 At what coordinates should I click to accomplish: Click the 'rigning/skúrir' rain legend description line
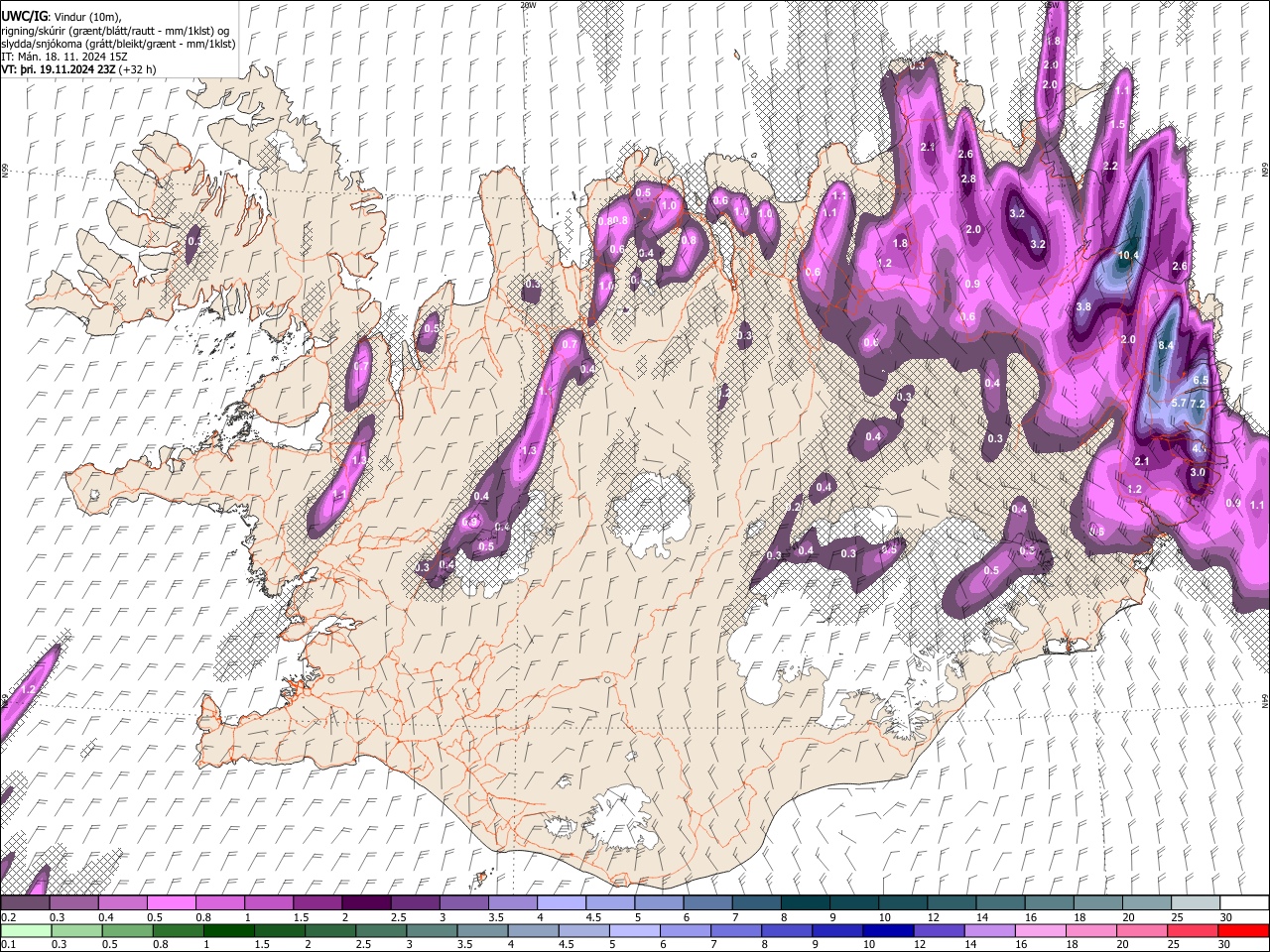point(115,30)
